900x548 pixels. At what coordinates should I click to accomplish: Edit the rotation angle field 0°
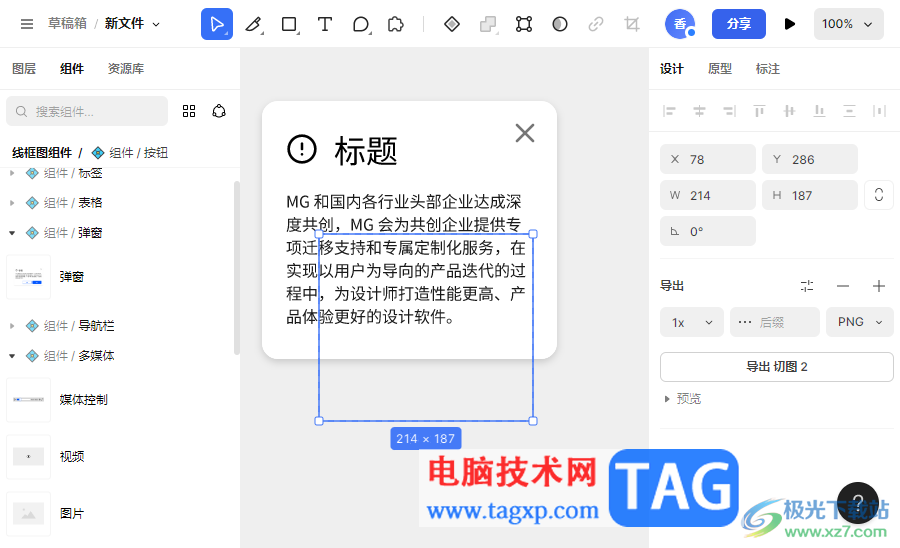(708, 231)
